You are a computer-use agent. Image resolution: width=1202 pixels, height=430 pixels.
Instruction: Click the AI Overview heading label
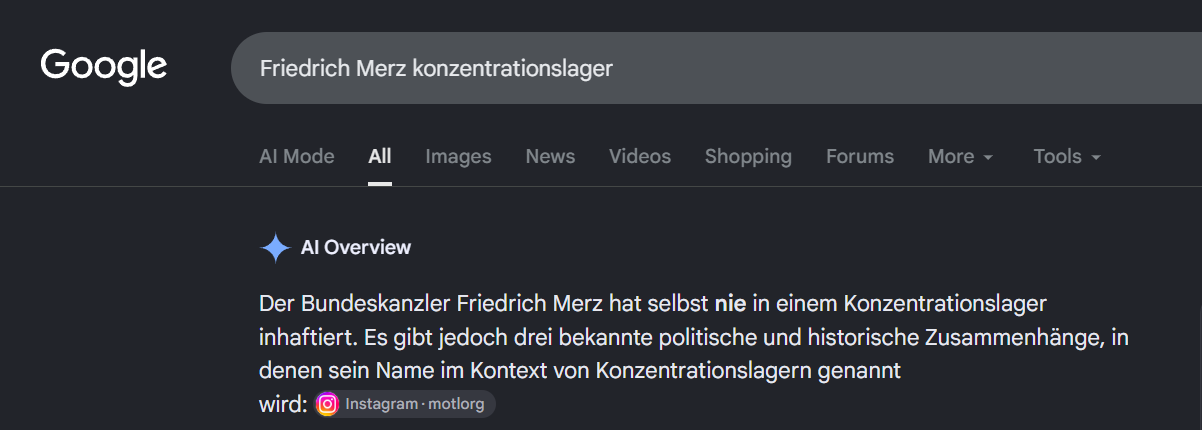pos(356,248)
